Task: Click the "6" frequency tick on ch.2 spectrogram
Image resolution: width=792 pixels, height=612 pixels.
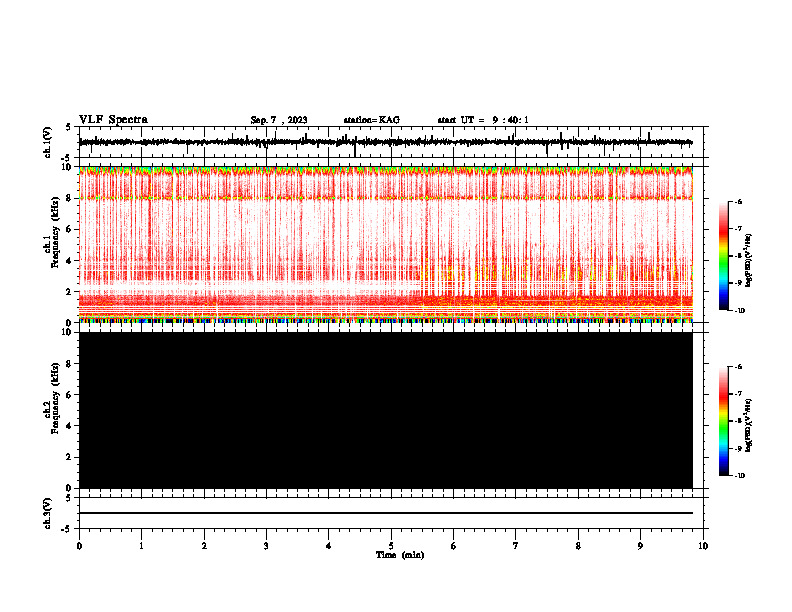Action: [70, 395]
